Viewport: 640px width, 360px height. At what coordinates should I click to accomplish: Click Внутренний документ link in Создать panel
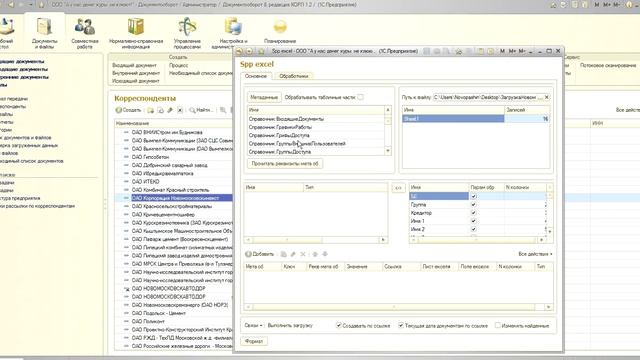tap(136, 73)
